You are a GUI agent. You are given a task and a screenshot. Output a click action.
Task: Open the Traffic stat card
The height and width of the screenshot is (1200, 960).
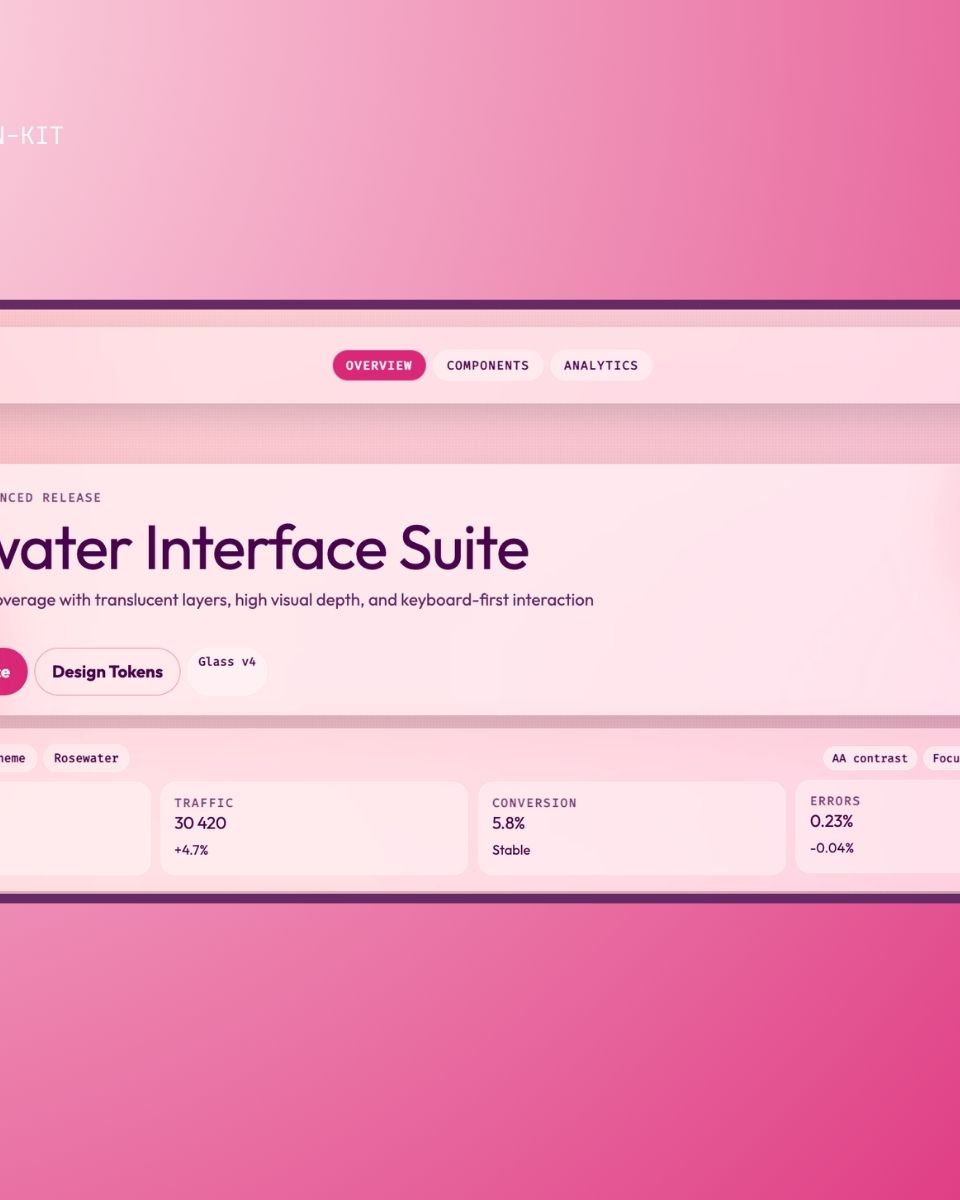[314, 828]
